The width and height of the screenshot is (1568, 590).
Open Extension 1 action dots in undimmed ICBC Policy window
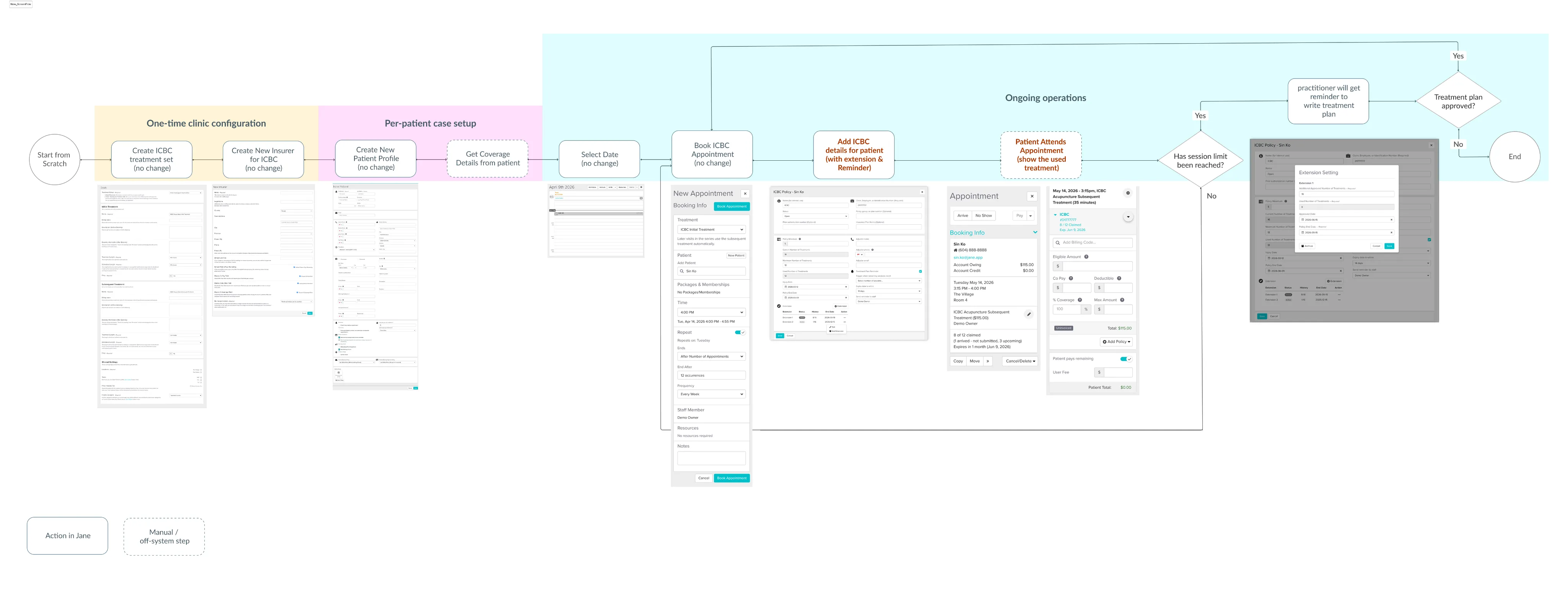click(845, 318)
